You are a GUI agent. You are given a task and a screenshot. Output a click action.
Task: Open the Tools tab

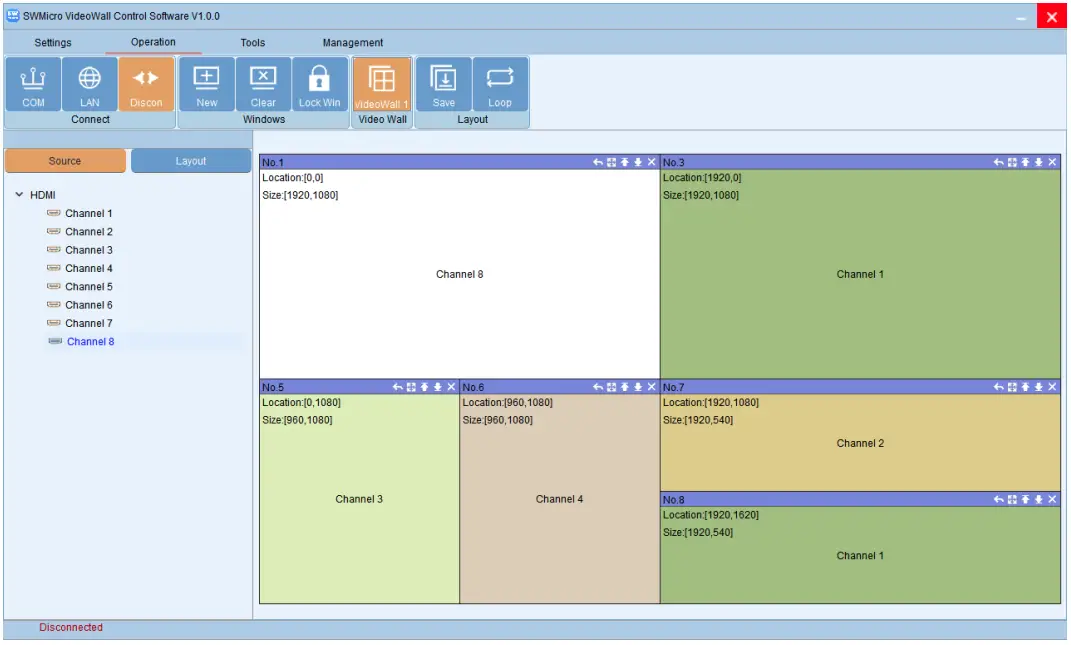point(253,42)
